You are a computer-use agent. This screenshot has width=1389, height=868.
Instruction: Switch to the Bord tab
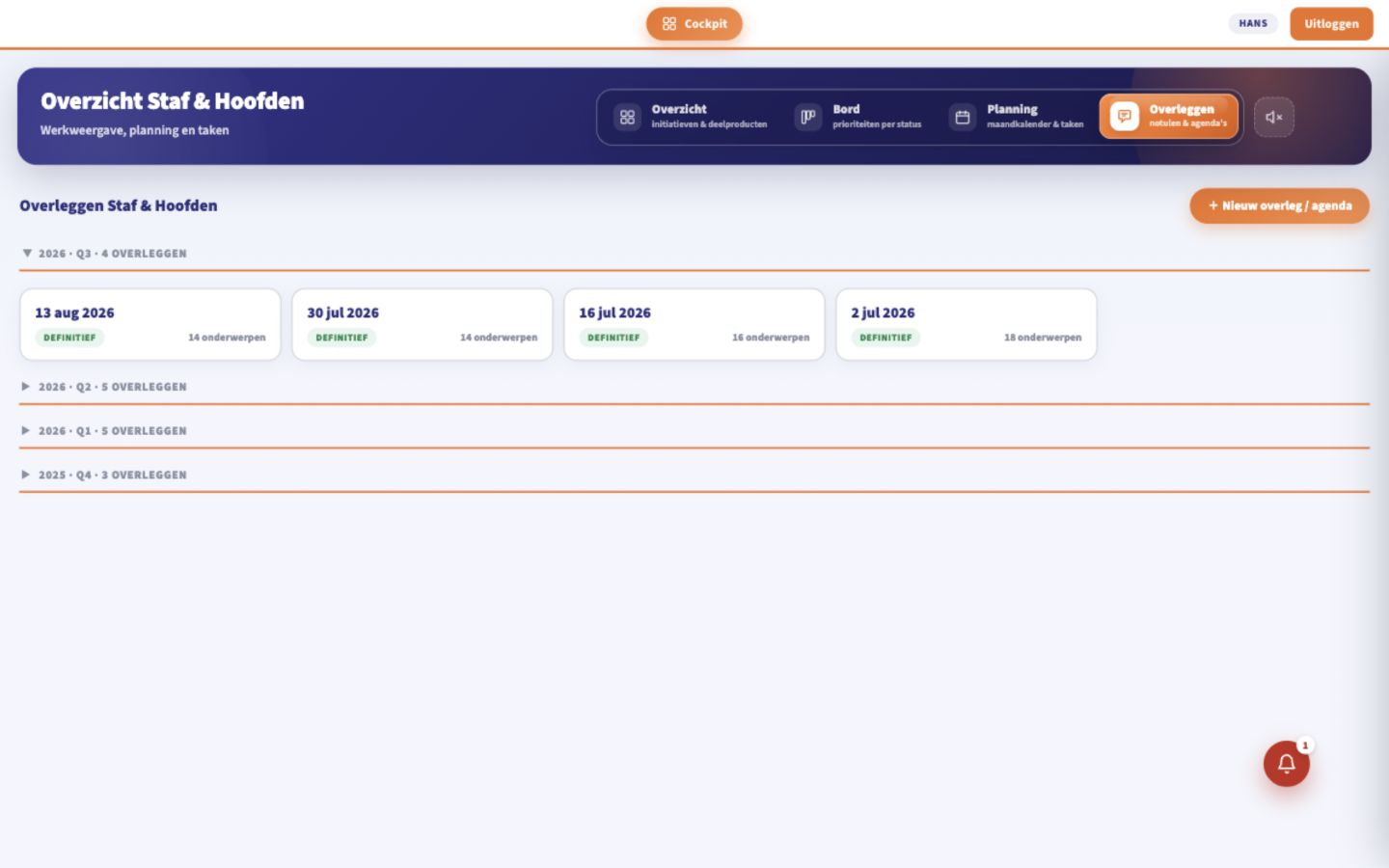click(858, 117)
